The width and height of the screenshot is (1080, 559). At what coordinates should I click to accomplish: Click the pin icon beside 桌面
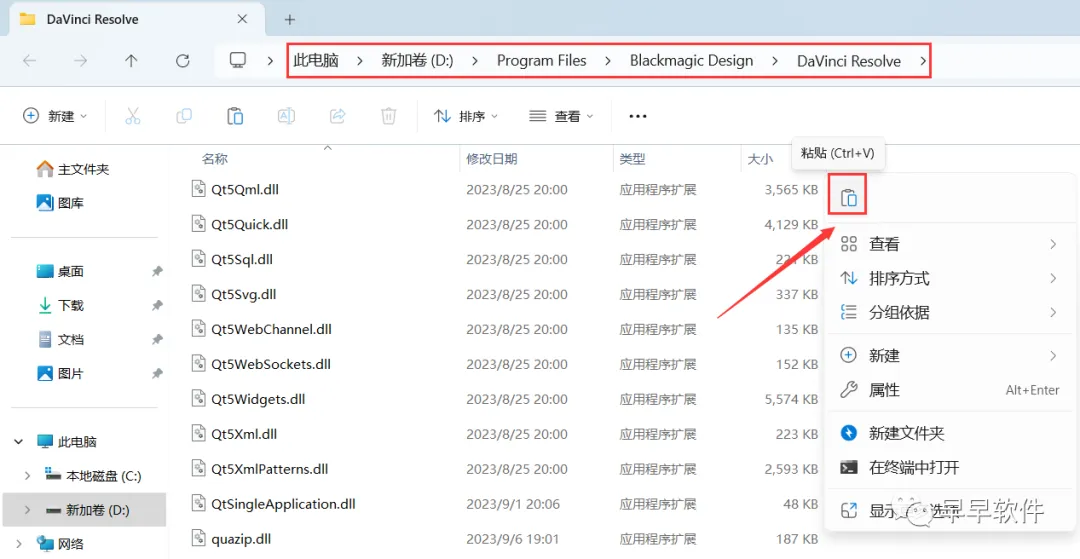(x=157, y=271)
